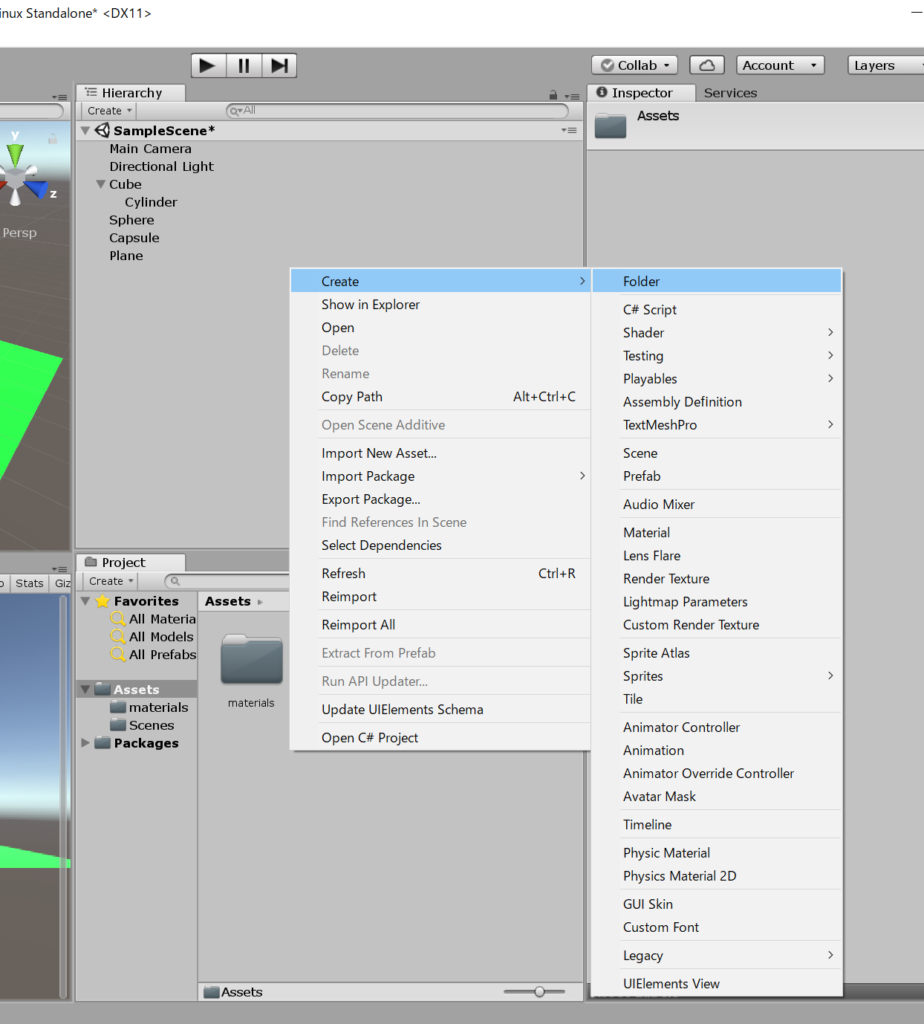This screenshot has height=1024, width=924.
Task: Open the Collab dropdown
Action: [x=634, y=66]
